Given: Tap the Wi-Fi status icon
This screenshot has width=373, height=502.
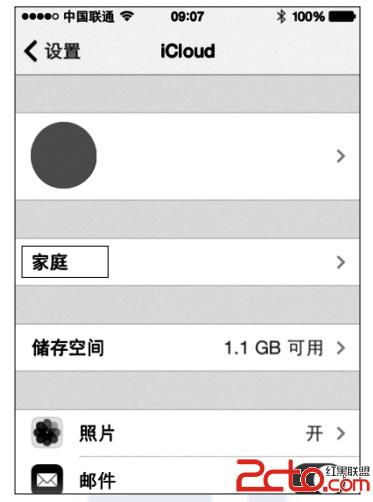Looking at the screenshot, I should tap(127, 16).
